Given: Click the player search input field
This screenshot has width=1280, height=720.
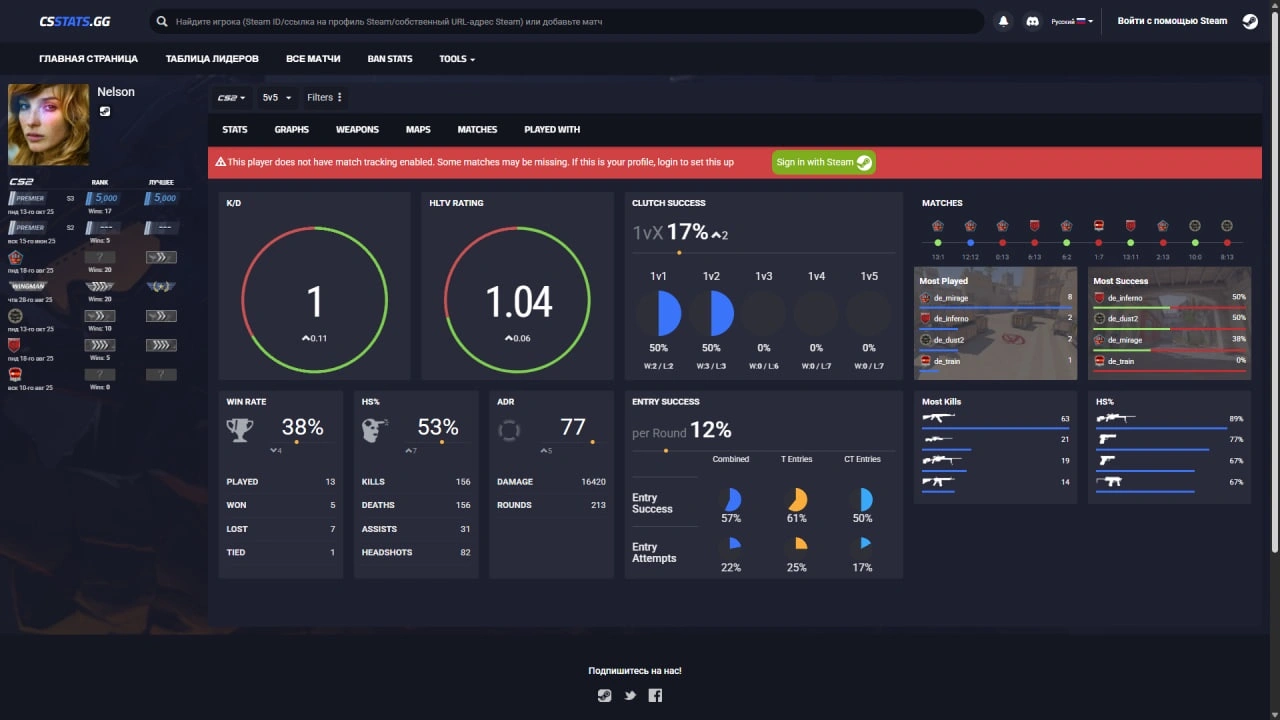Looking at the screenshot, I should point(570,21).
